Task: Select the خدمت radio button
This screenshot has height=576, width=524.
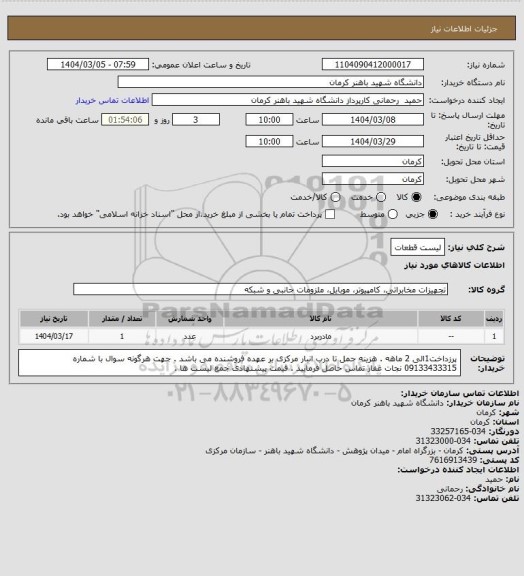Action: pos(381,197)
